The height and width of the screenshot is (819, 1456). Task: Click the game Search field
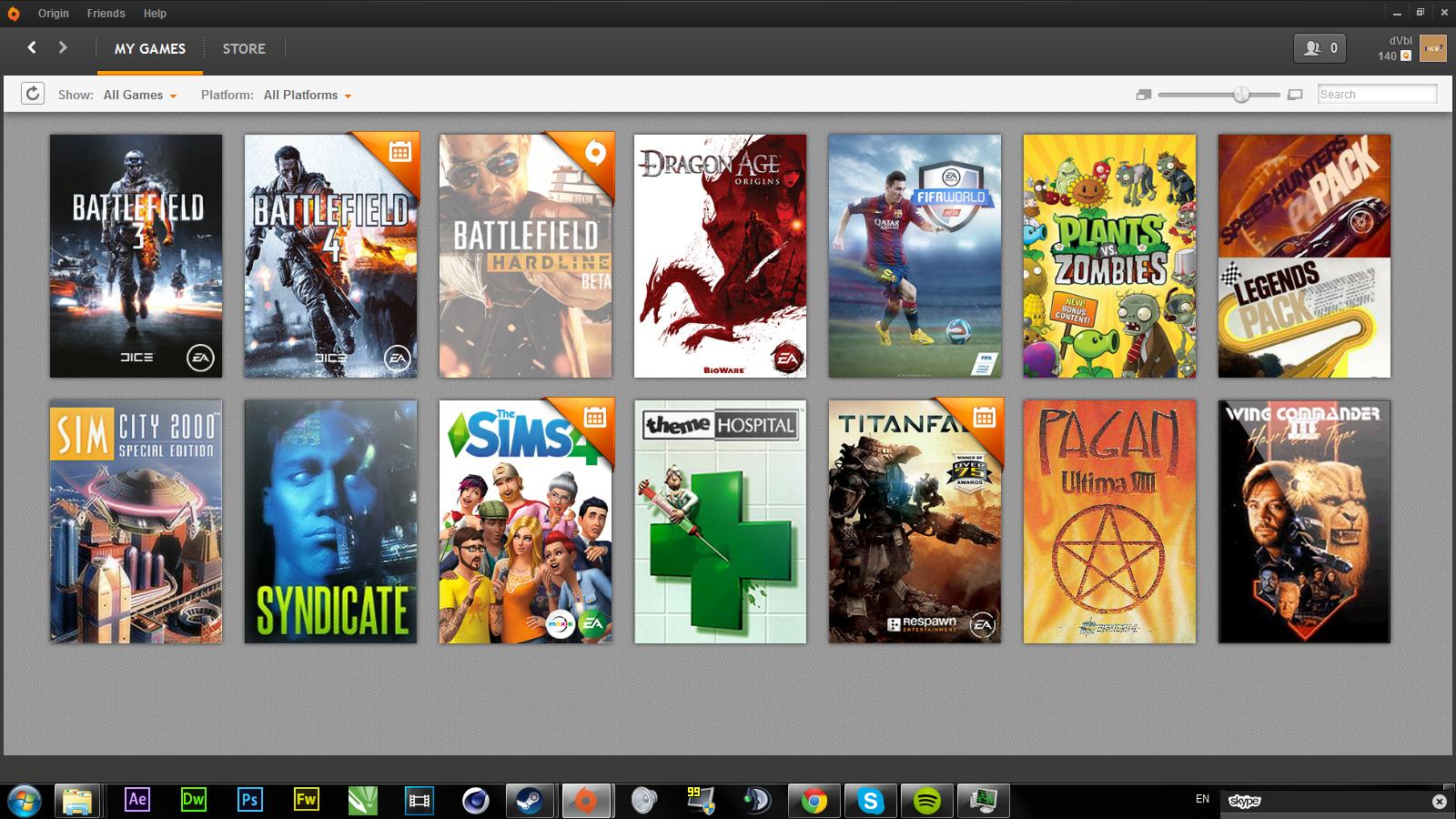tap(1378, 94)
